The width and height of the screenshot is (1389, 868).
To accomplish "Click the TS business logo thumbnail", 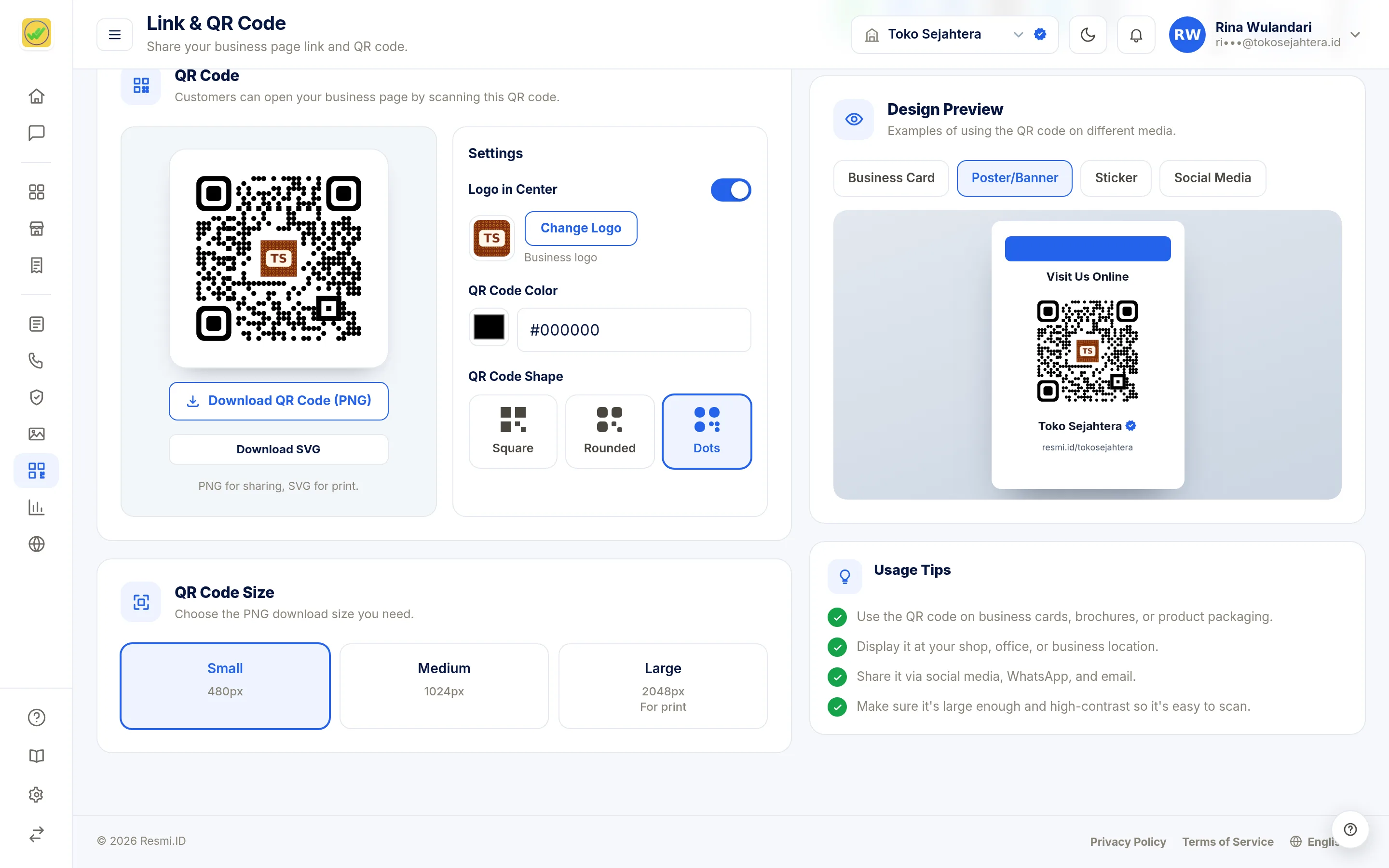I will click(492, 238).
